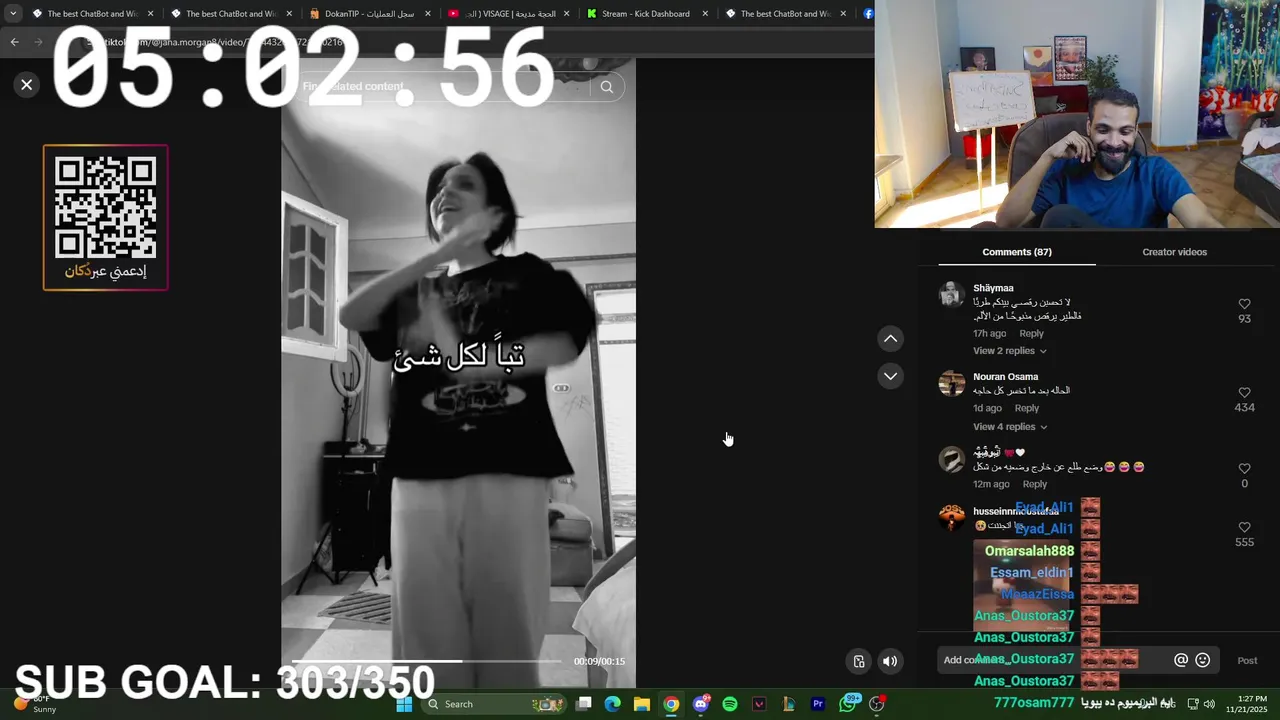Switch to Stream - Kick Dashboard tab
This screenshot has height=720, width=1280.
point(647,14)
